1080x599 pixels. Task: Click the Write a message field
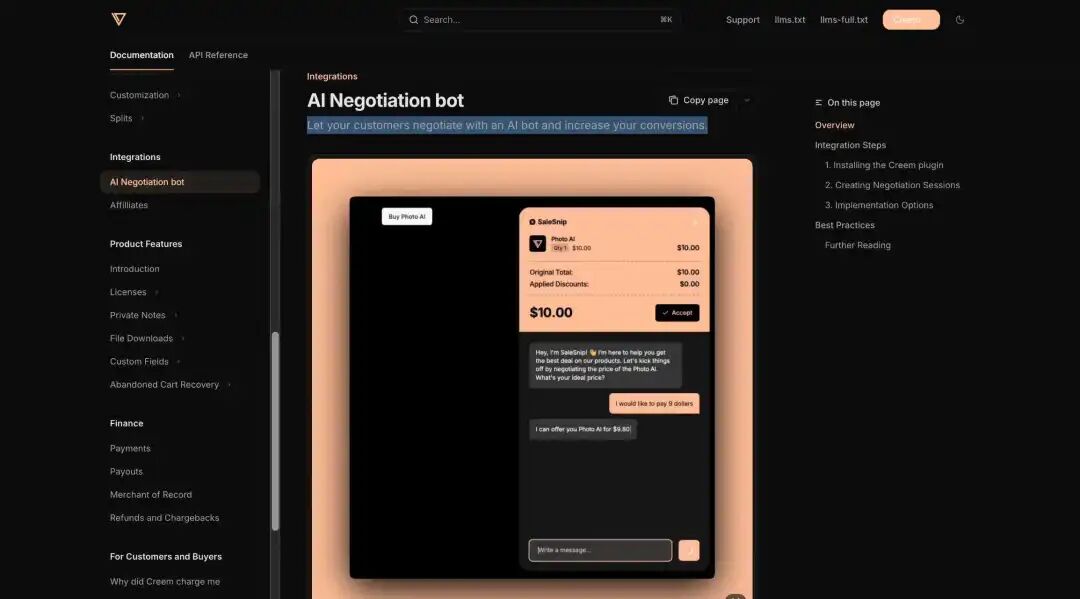[x=600, y=550]
